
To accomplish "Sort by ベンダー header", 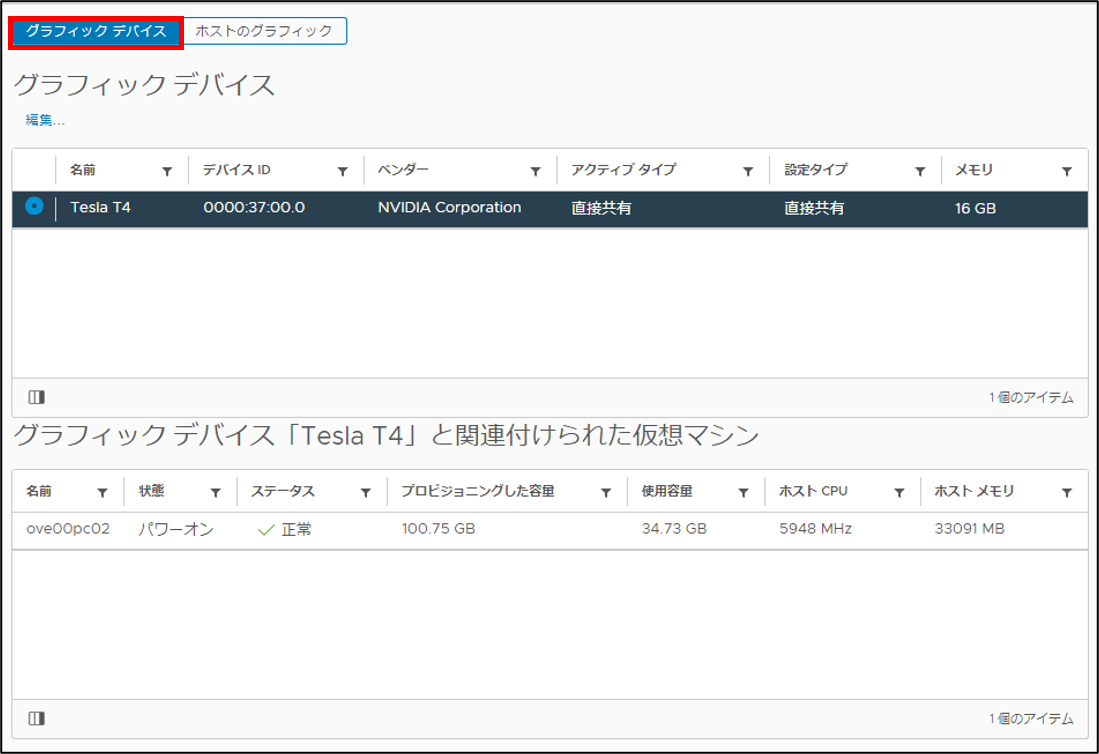I will tap(403, 170).
